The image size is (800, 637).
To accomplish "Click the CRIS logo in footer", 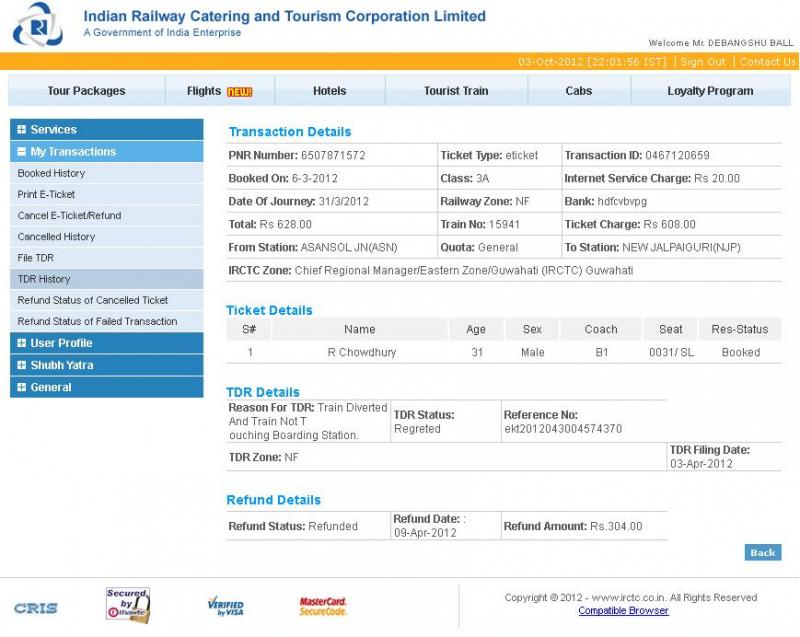I will point(35,608).
